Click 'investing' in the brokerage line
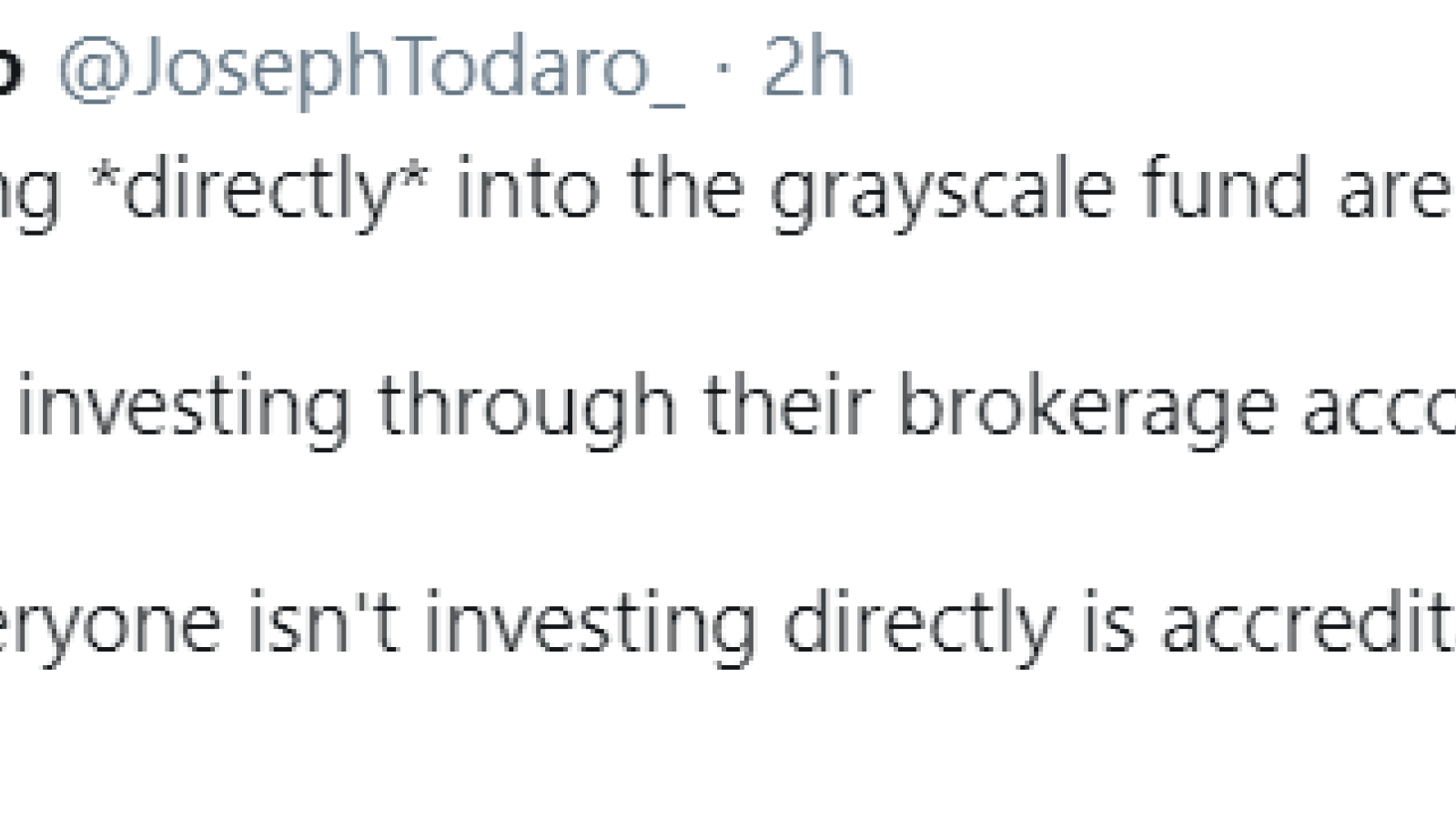This screenshot has width=1456, height=819. 184,409
